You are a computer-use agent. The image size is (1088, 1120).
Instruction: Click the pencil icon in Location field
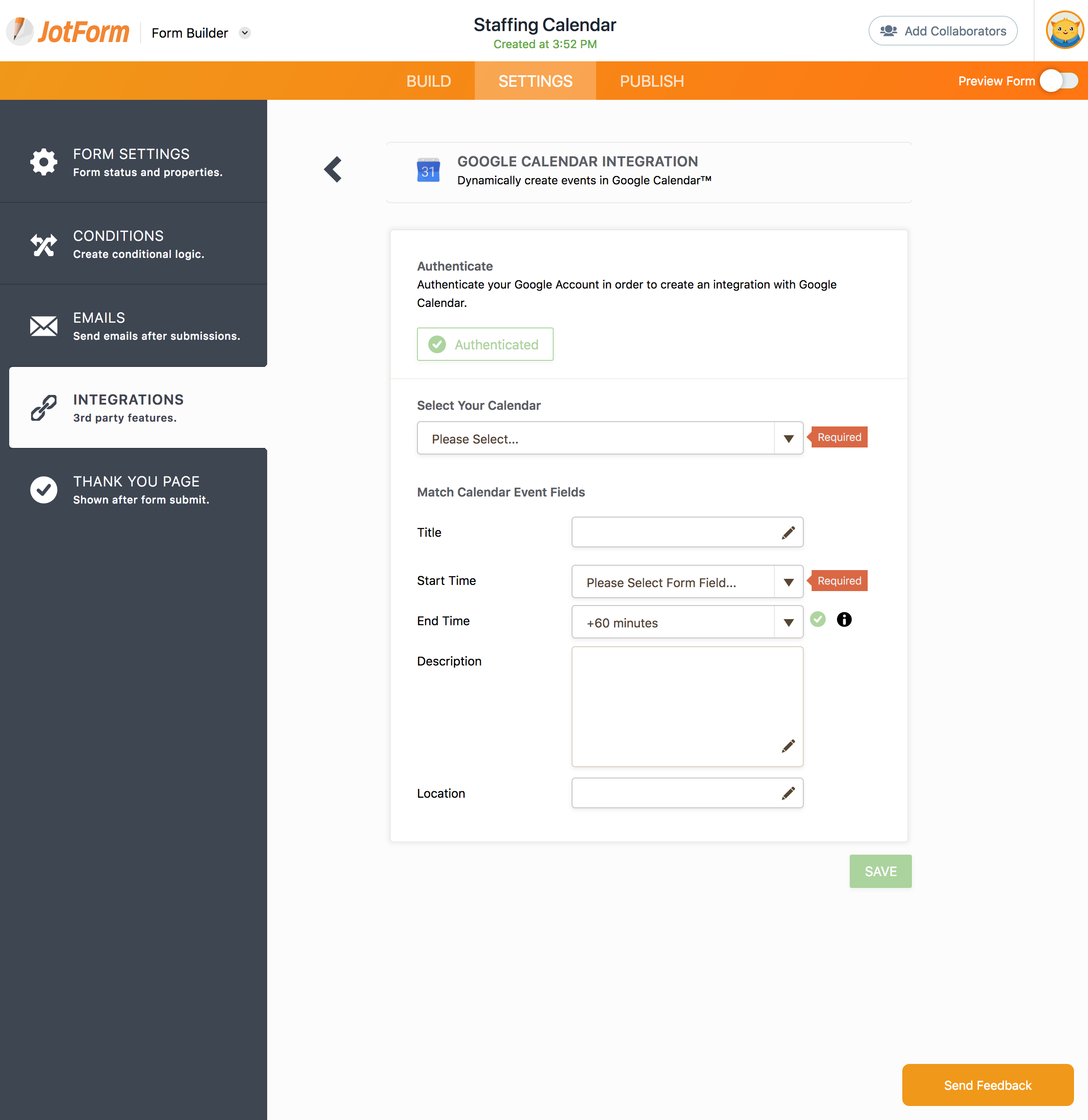pos(788,793)
